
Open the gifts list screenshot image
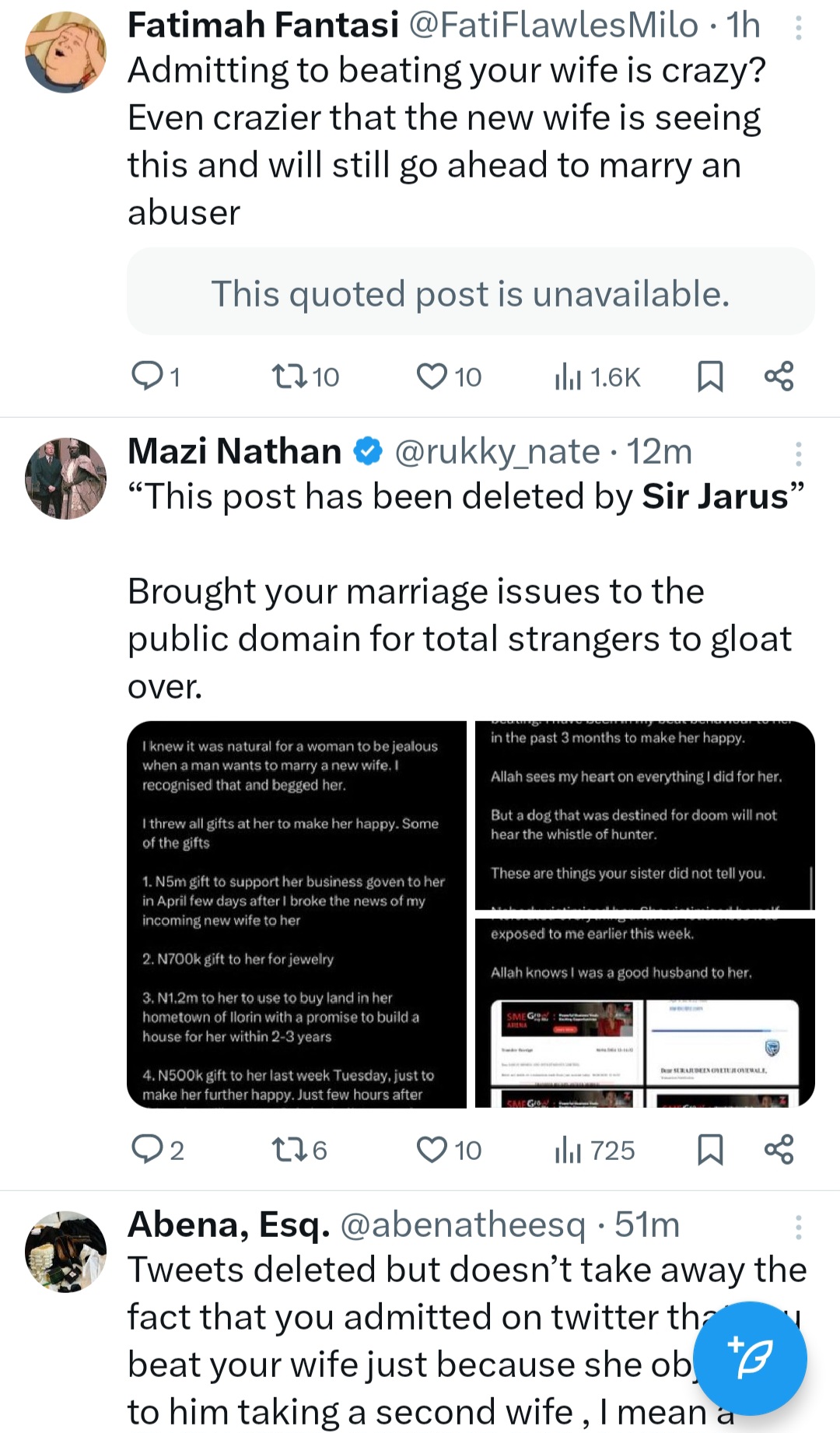(296, 914)
